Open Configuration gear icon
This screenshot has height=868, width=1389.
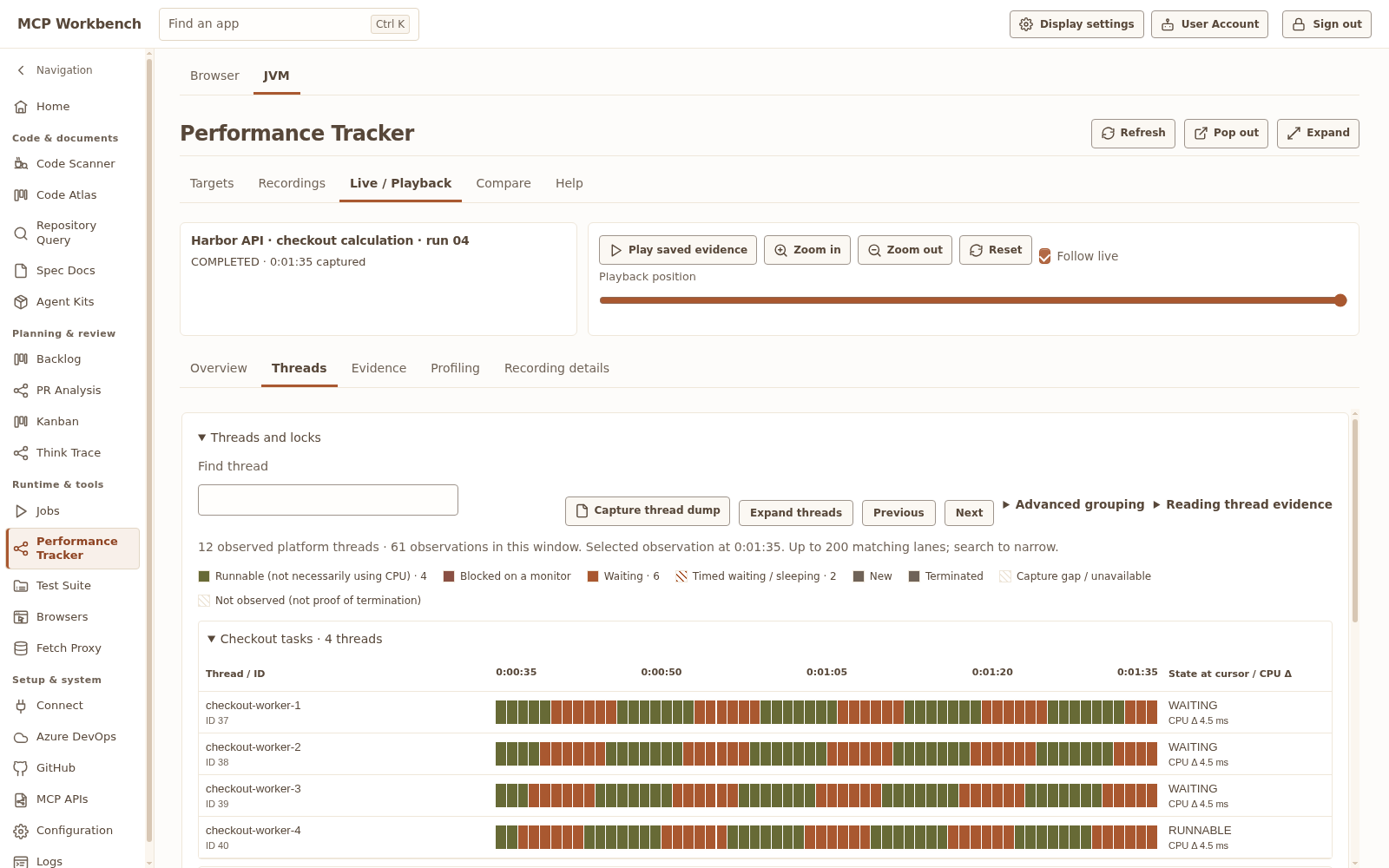(x=21, y=831)
